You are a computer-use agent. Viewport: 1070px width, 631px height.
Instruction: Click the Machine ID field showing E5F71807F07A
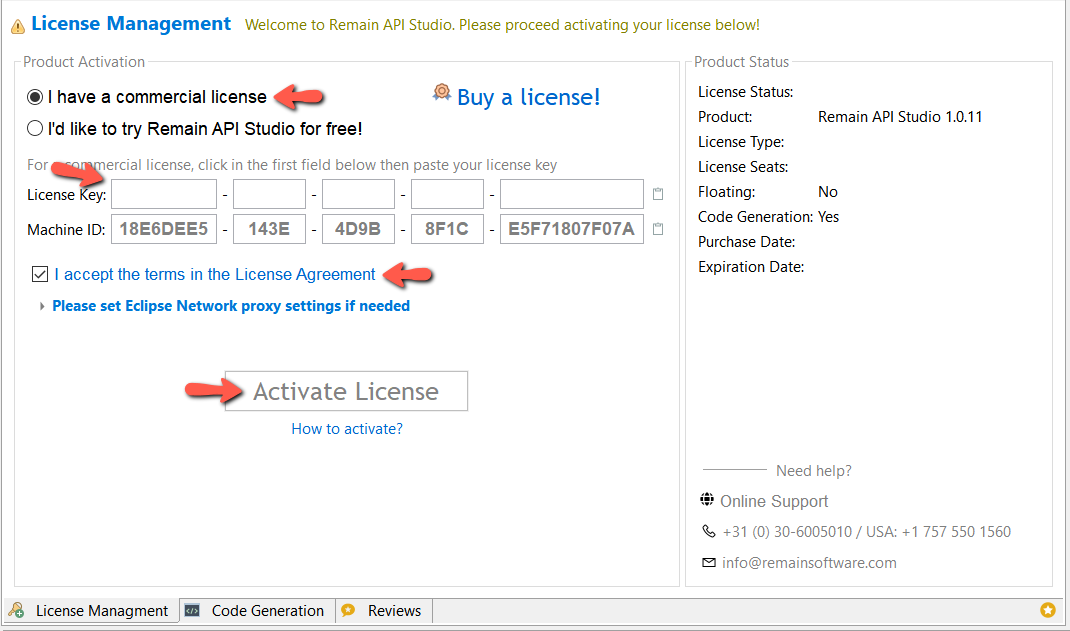point(572,229)
